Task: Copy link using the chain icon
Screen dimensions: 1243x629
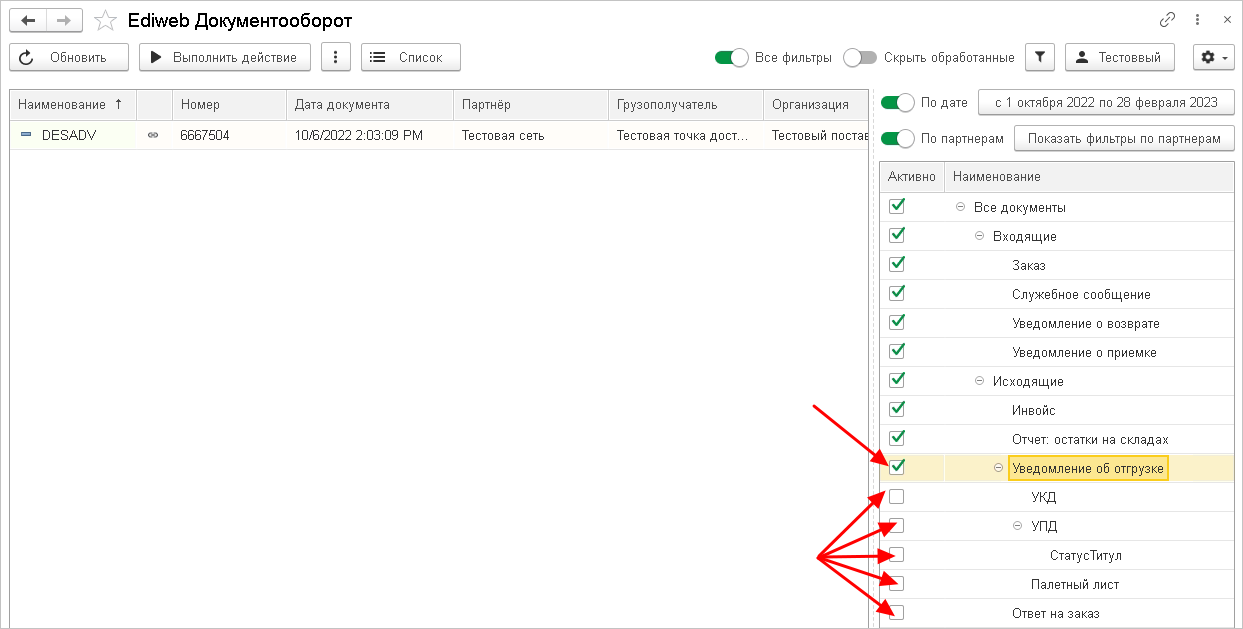Action: (x=1167, y=20)
